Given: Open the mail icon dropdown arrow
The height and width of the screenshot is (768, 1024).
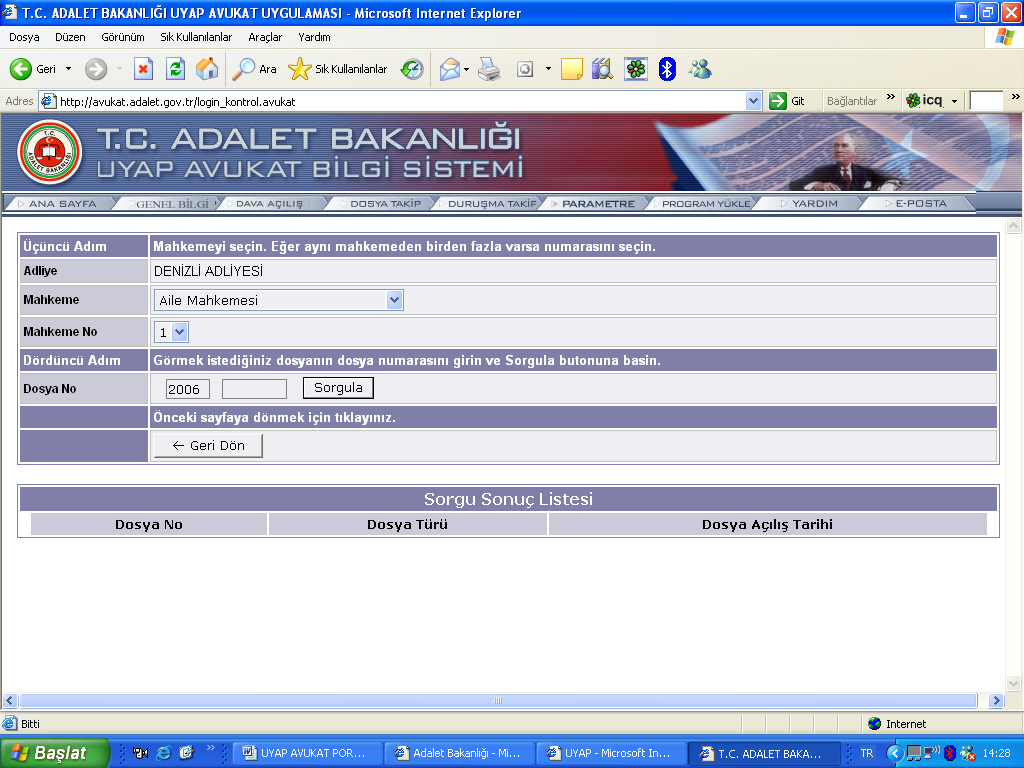Looking at the screenshot, I should pyautogui.click(x=466, y=69).
